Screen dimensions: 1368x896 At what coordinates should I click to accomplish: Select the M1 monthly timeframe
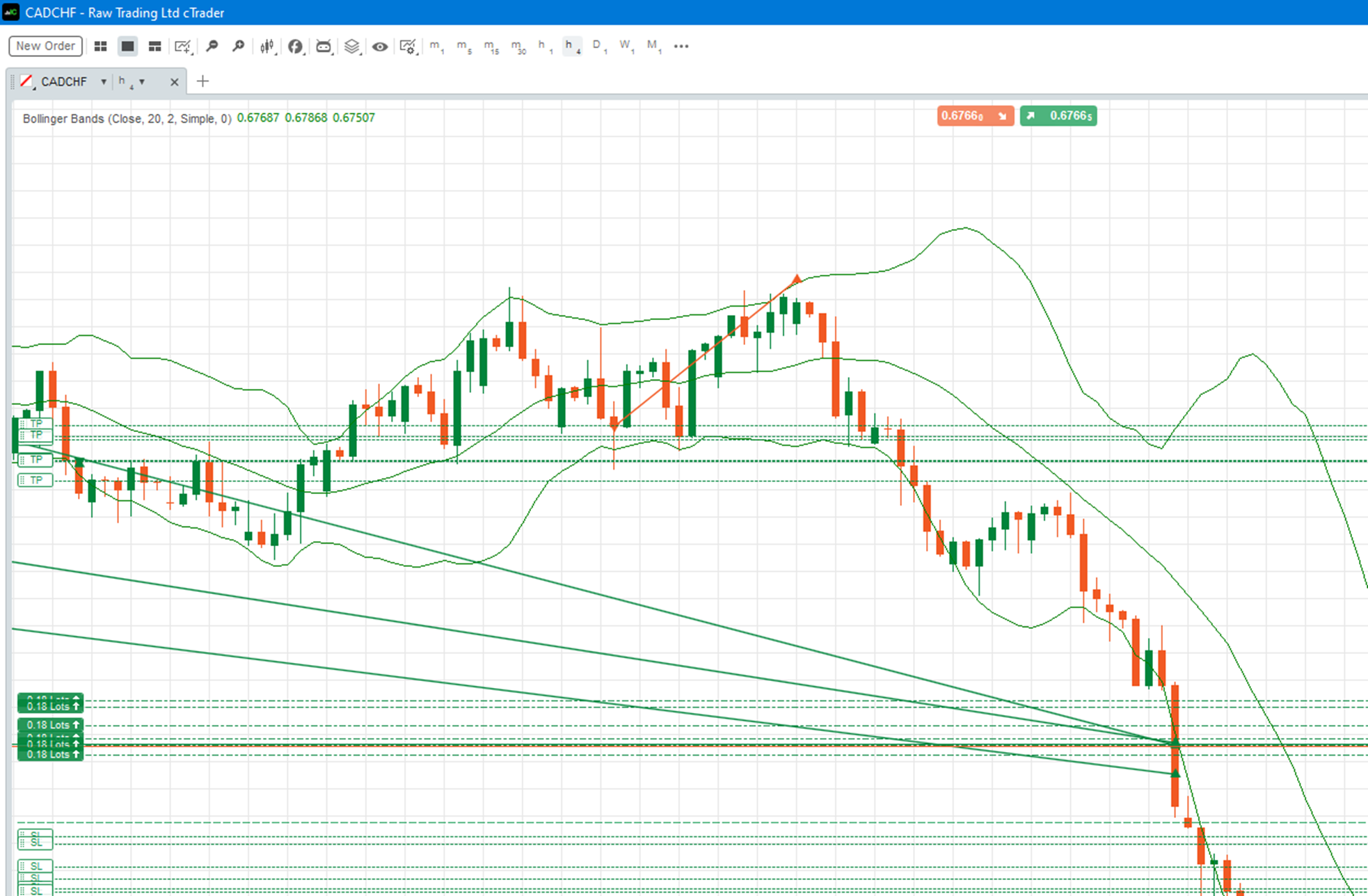click(653, 46)
